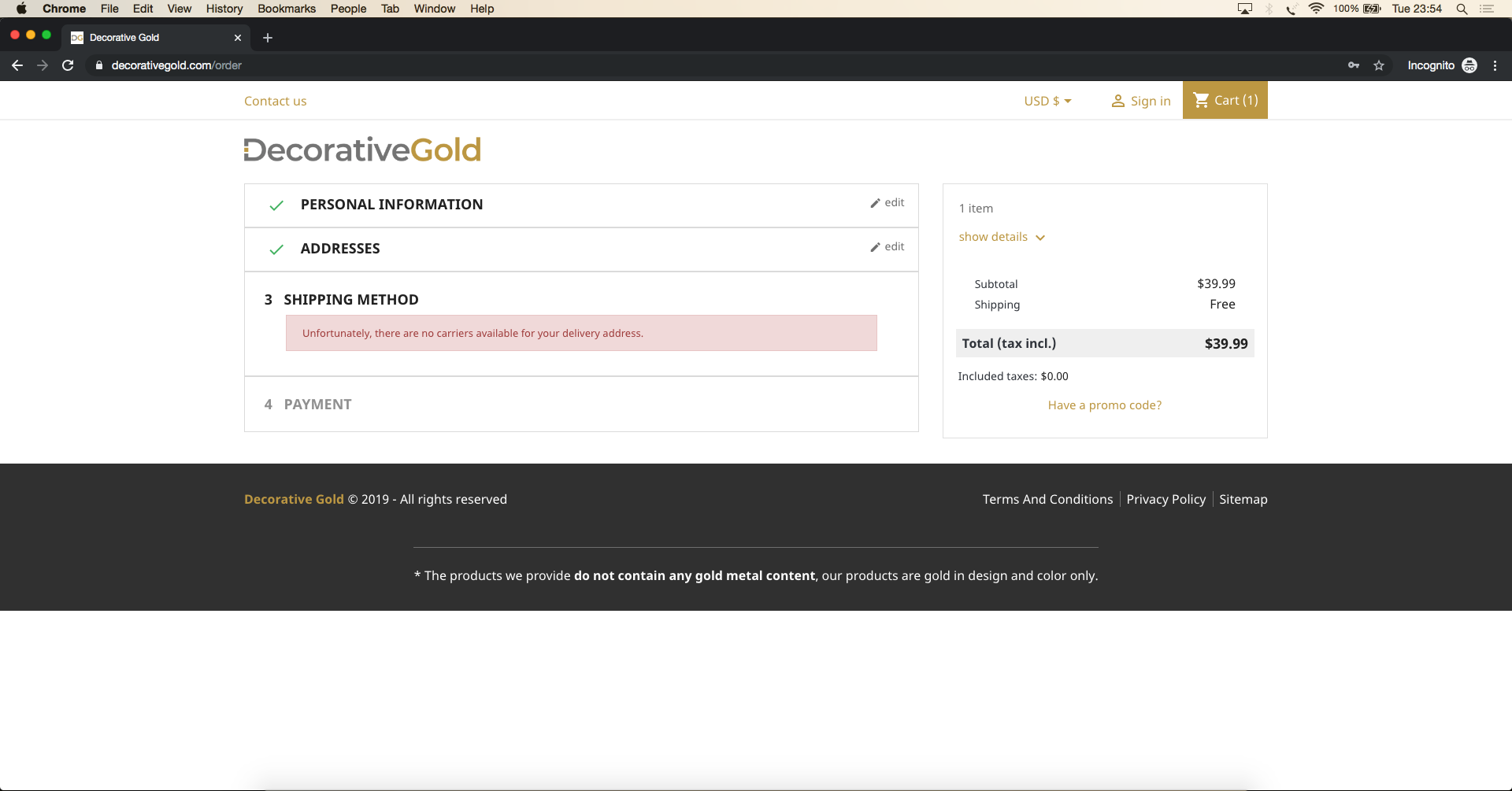Click the Personal Information step heading

click(391, 205)
